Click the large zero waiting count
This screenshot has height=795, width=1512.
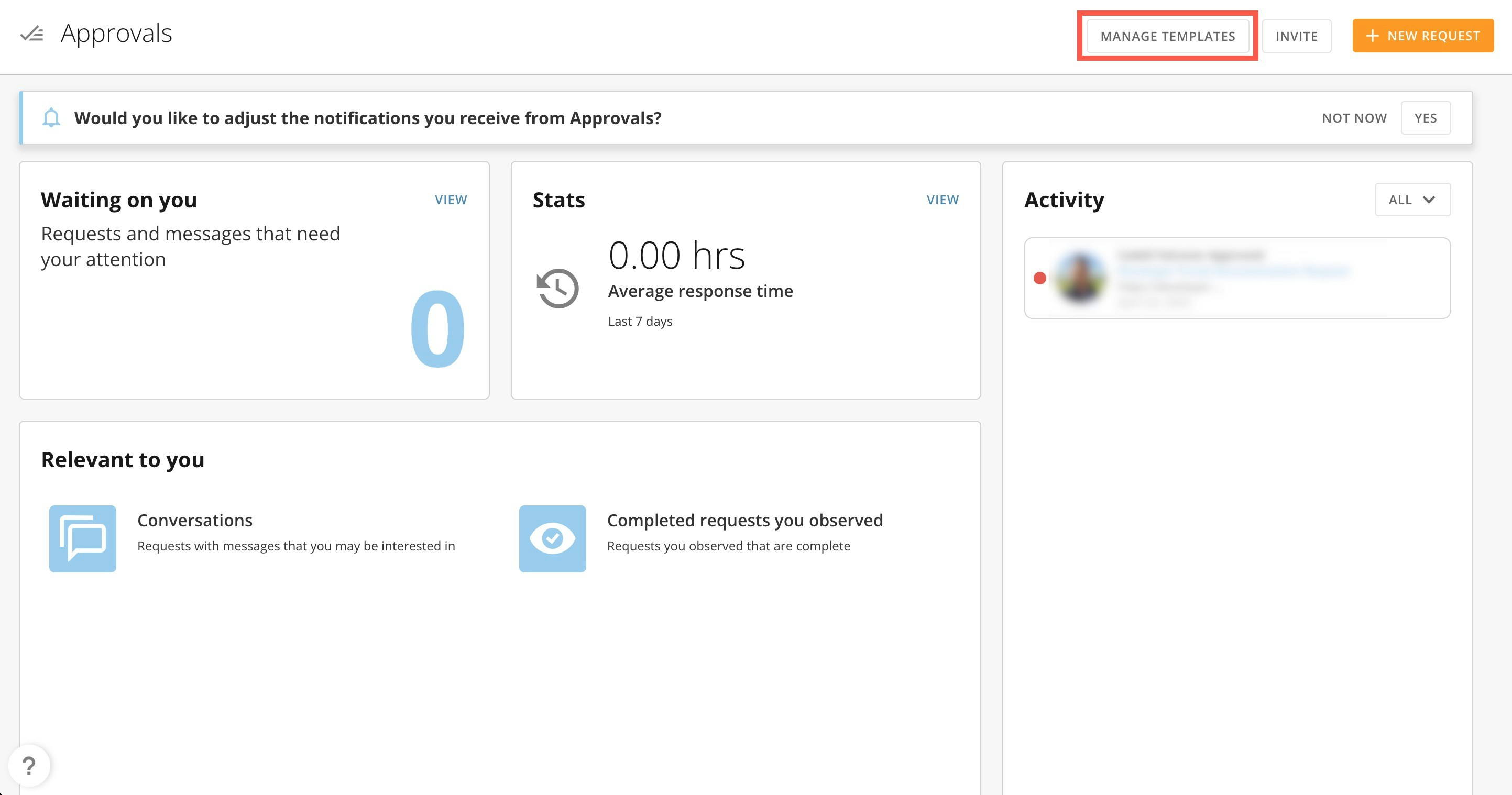click(x=437, y=328)
